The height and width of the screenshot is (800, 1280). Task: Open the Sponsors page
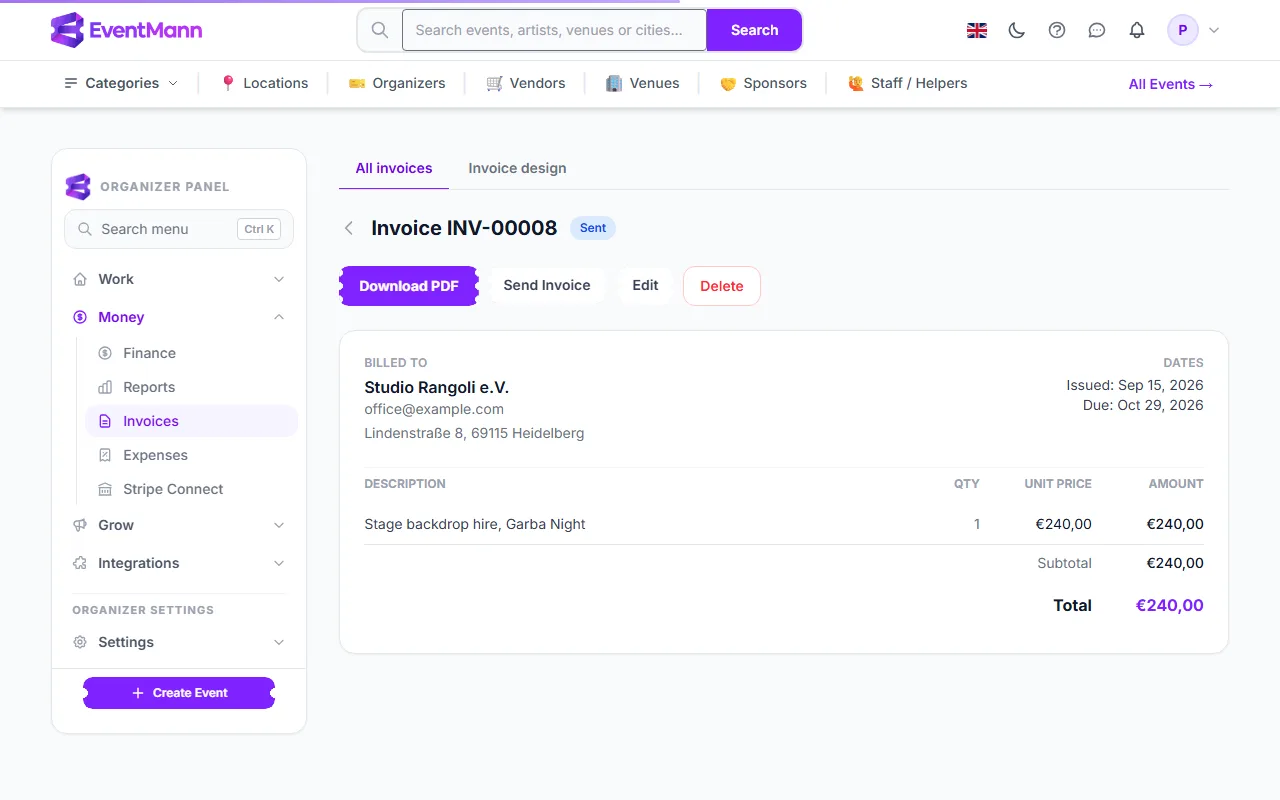[x=763, y=83]
